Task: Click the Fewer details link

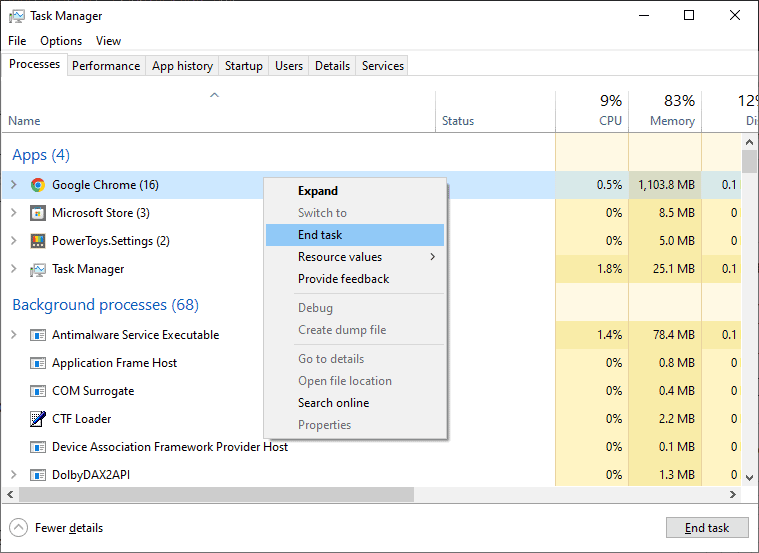Action: pos(69,528)
